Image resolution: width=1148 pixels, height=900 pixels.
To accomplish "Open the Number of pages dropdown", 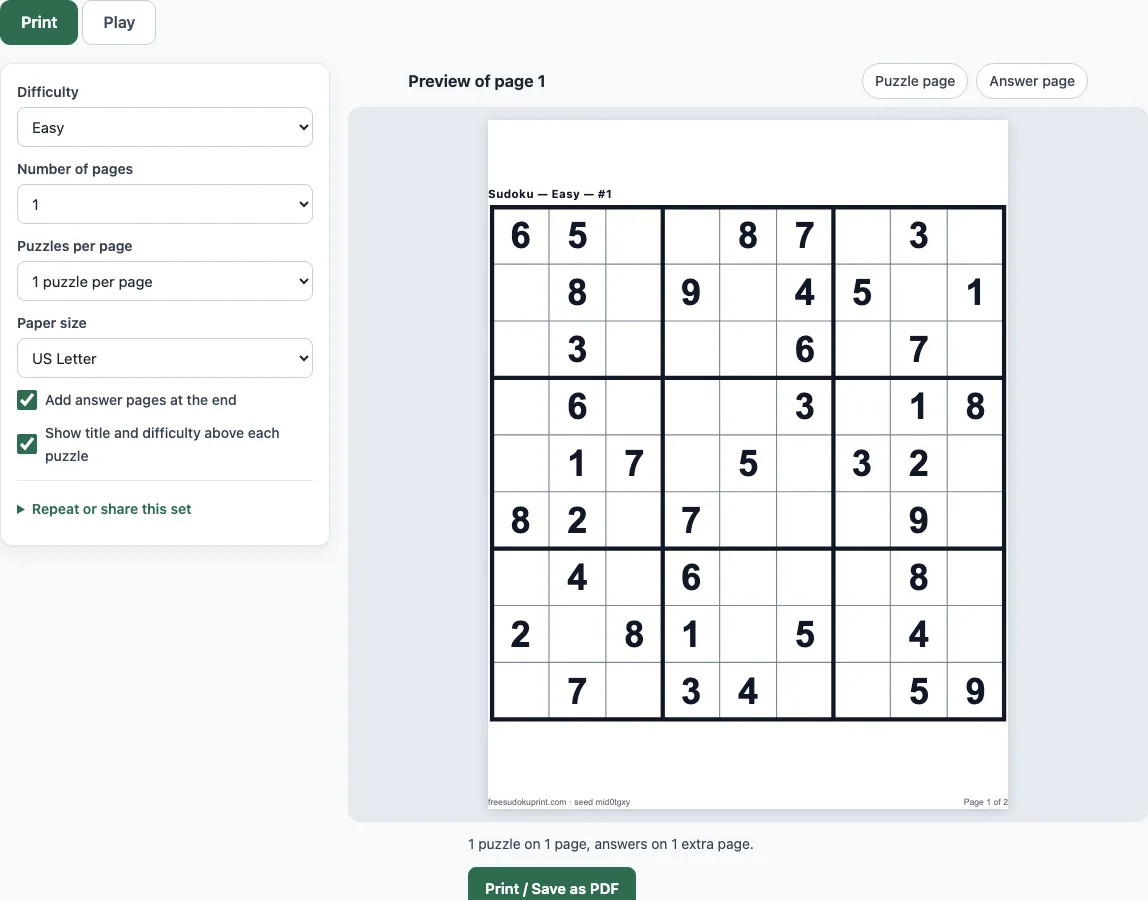I will pos(165,204).
